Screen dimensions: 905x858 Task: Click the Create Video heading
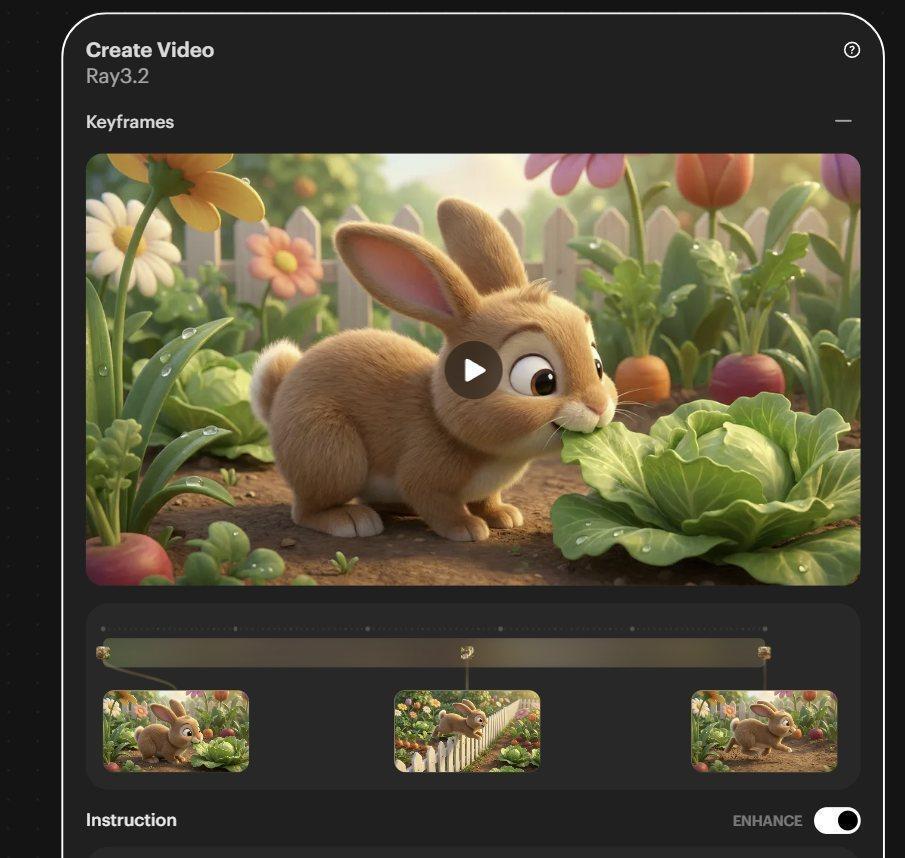(x=150, y=50)
